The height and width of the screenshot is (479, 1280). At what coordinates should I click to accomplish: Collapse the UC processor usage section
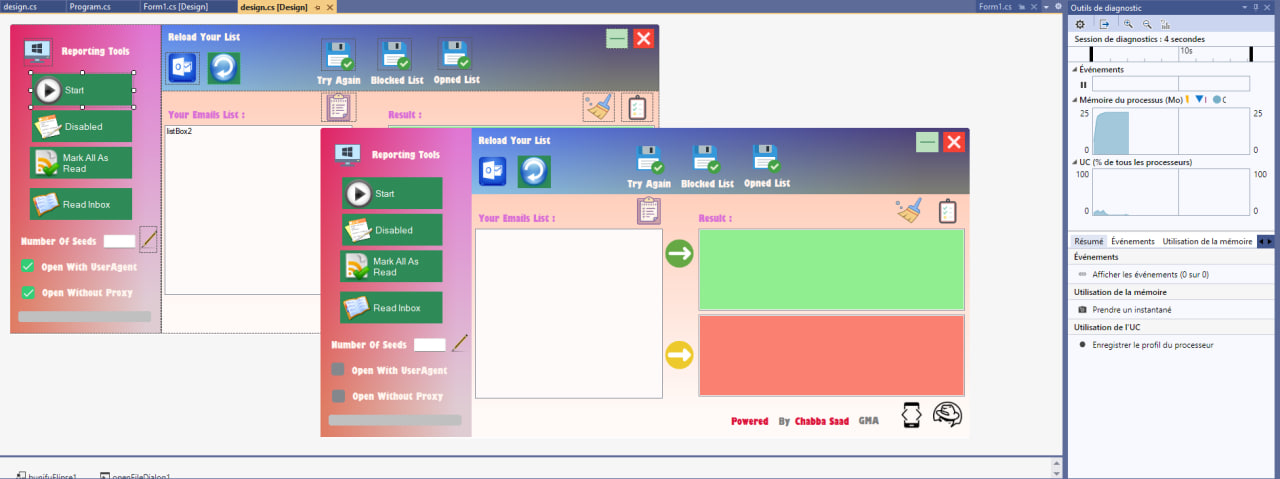coord(1075,162)
